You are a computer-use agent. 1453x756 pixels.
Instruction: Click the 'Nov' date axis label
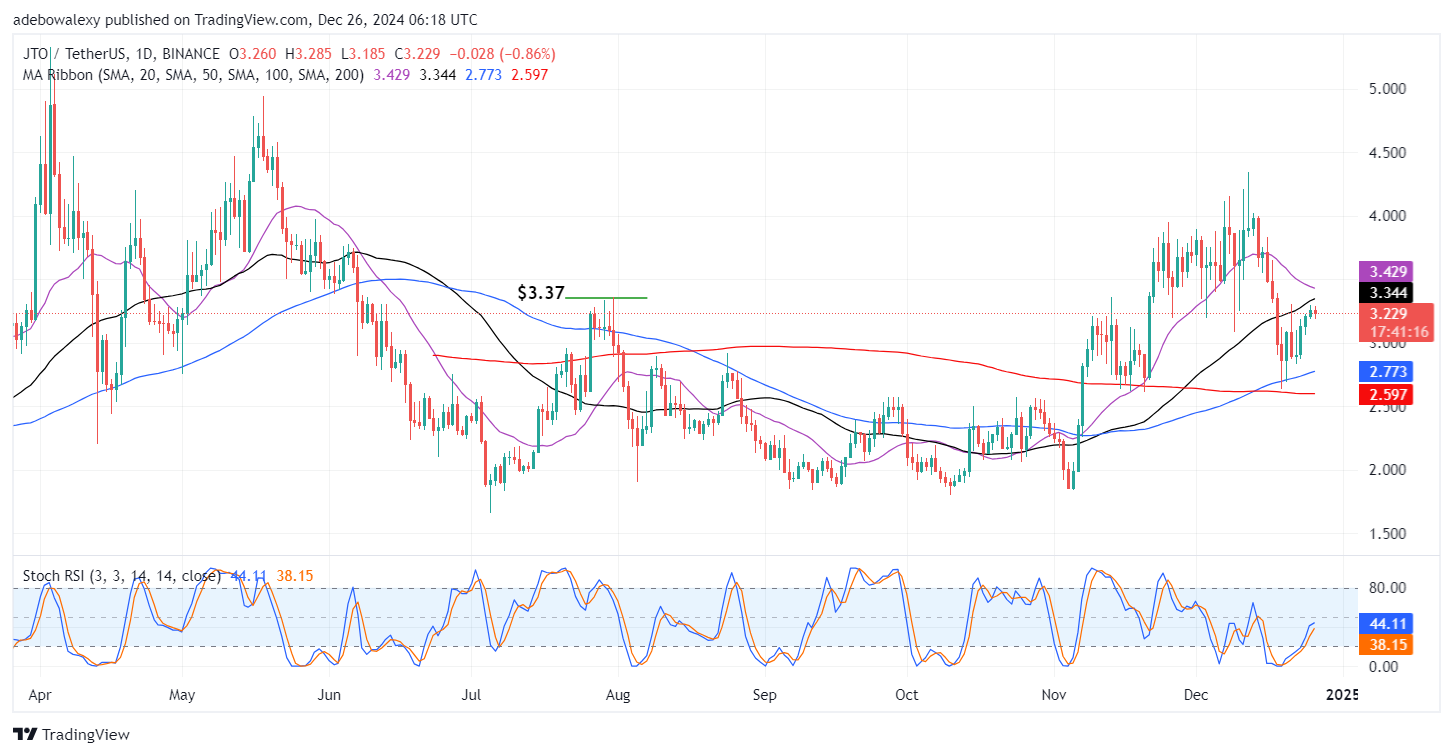[1054, 694]
